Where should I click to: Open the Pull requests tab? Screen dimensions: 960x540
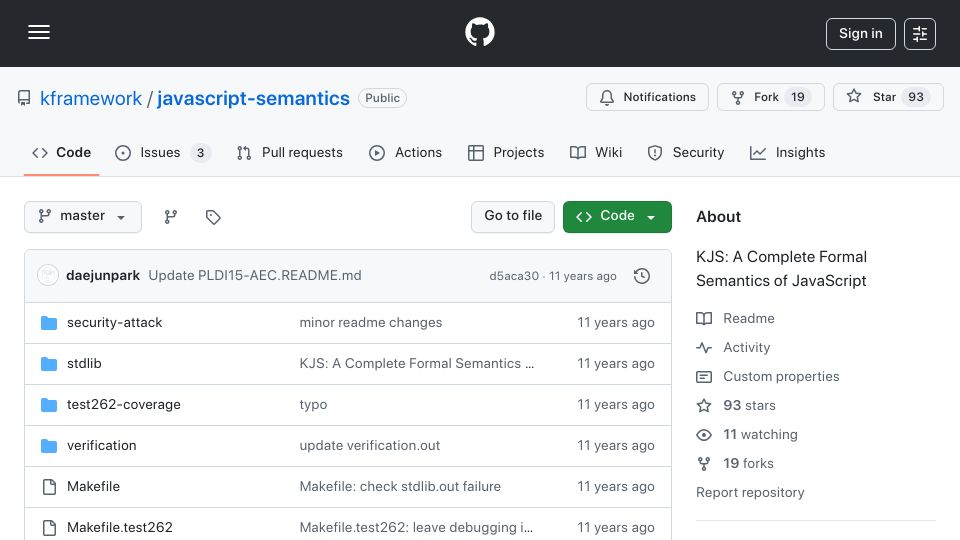tap(290, 152)
